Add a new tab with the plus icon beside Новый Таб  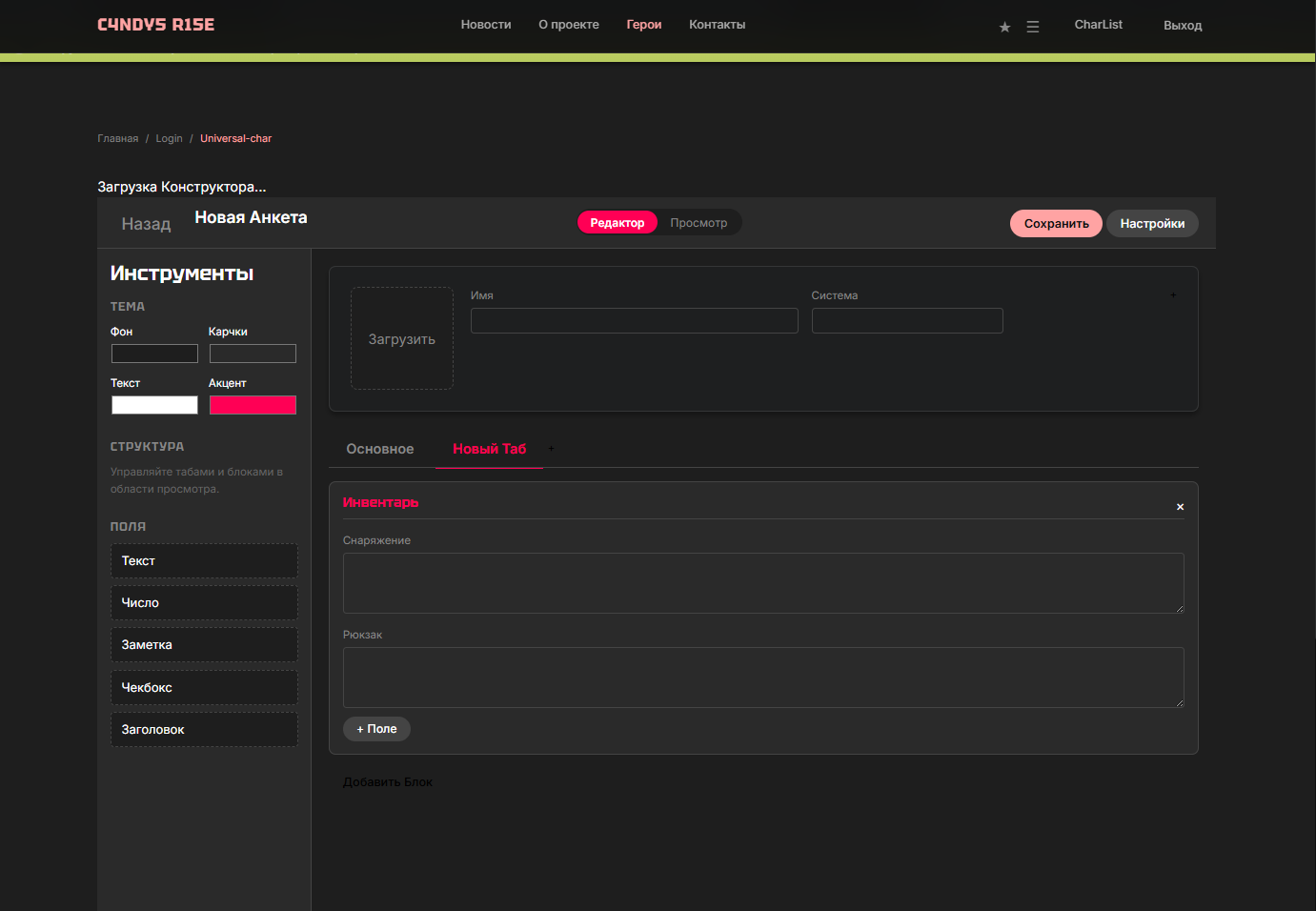[551, 449]
